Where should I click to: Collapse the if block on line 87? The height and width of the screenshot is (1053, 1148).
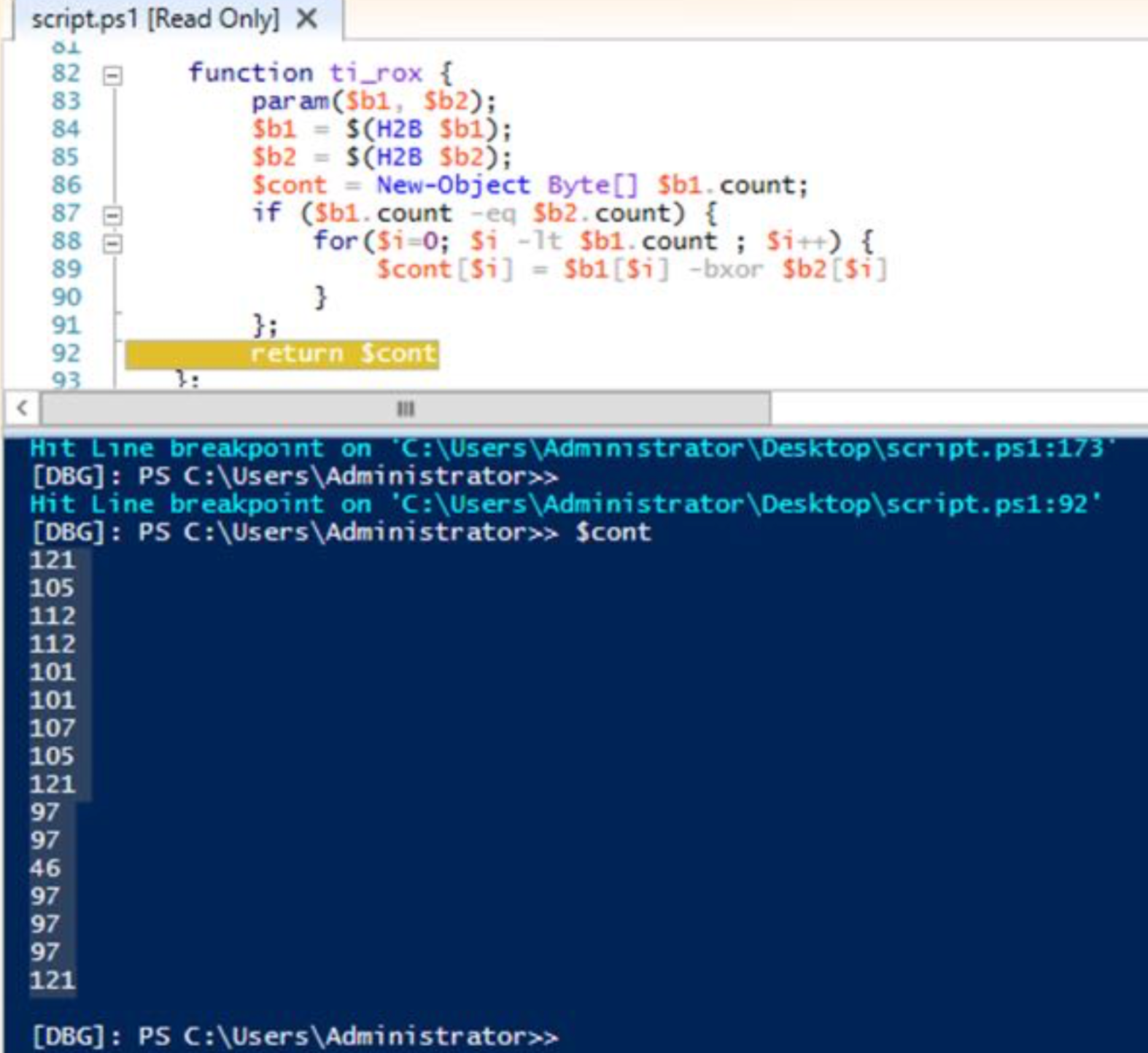pyautogui.click(x=112, y=214)
